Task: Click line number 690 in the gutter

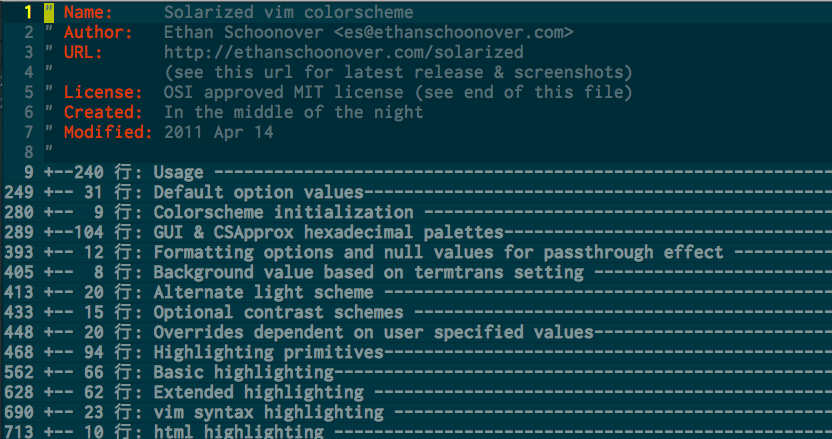Action: (19, 412)
